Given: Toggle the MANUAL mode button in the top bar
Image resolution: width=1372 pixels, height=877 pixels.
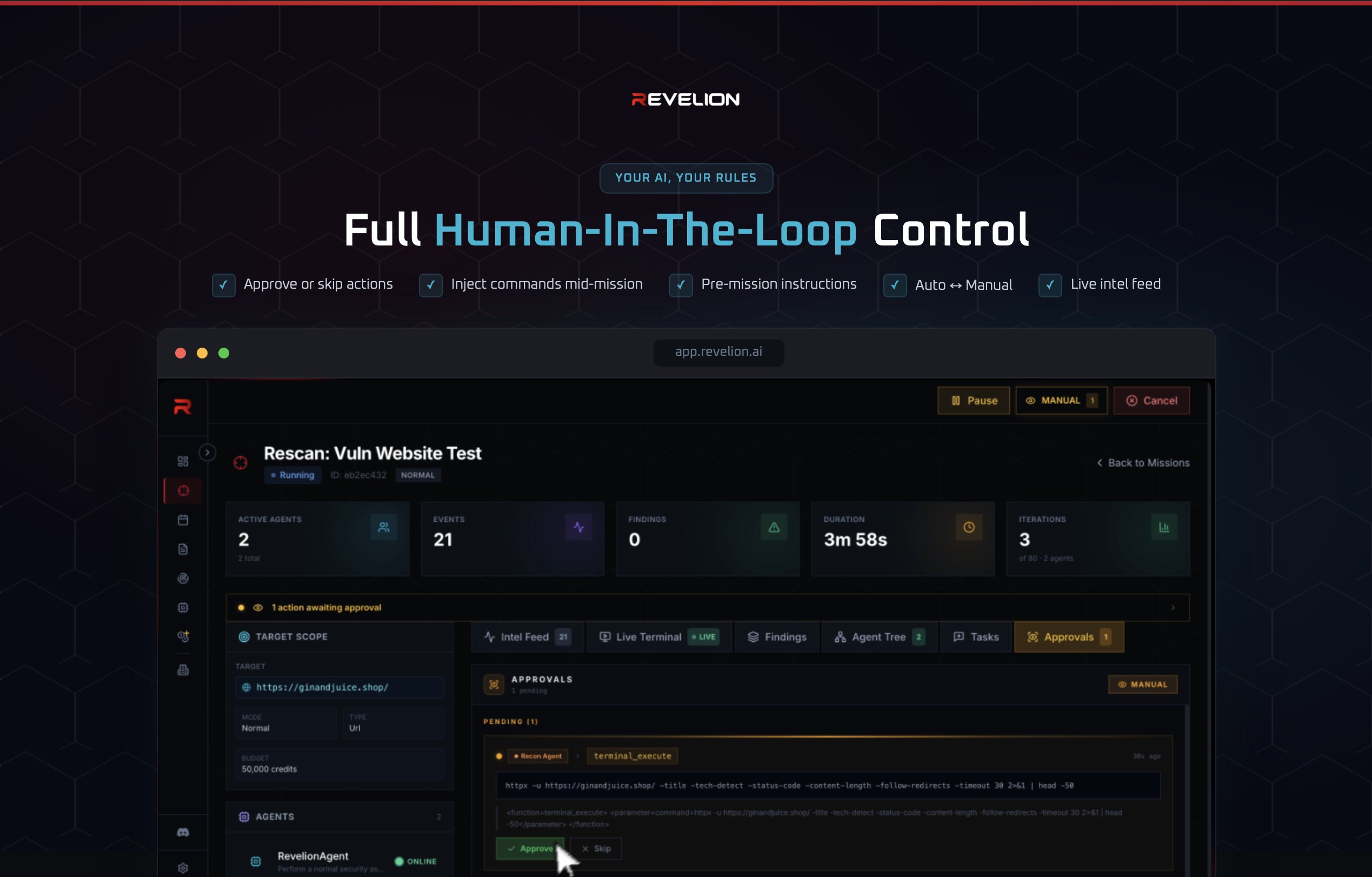Looking at the screenshot, I should [1061, 401].
